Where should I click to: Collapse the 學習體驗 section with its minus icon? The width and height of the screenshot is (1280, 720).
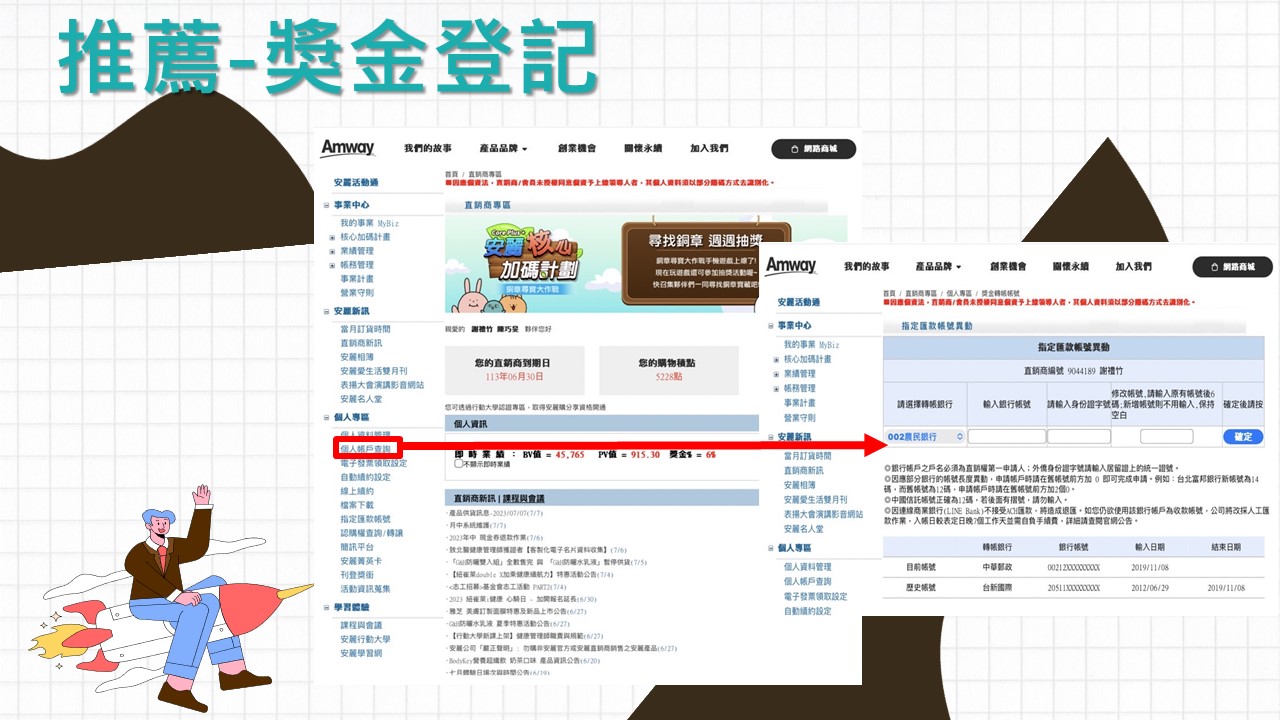click(x=326, y=607)
